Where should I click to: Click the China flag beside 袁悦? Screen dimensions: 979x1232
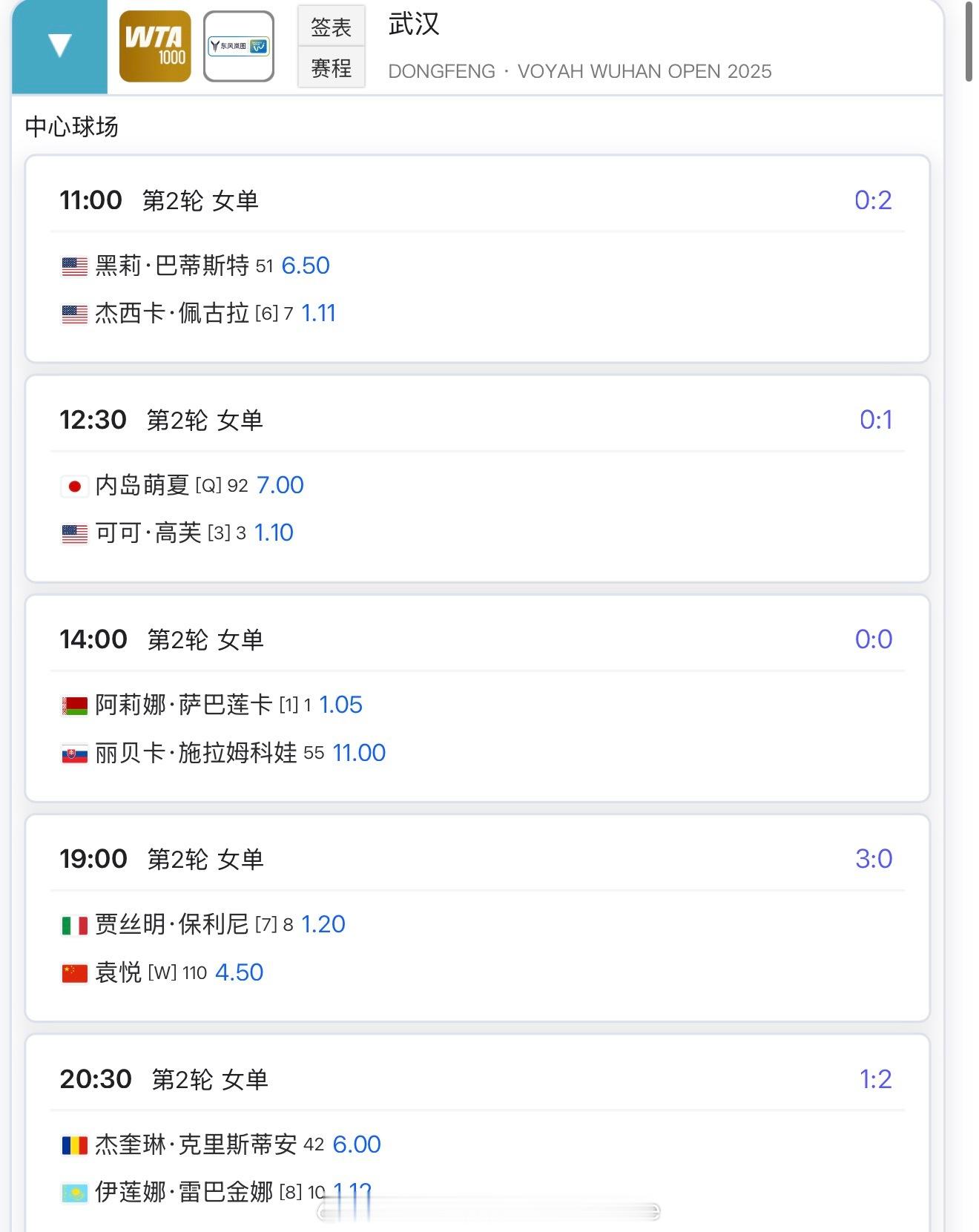74,973
